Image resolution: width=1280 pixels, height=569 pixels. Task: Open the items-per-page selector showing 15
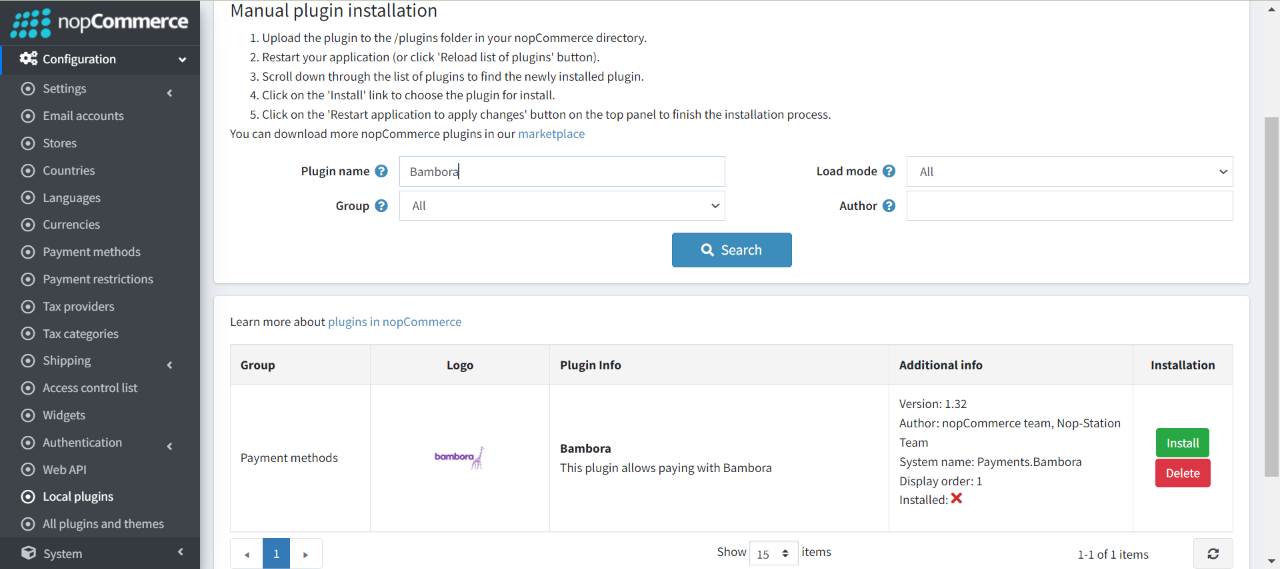click(773, 553)
